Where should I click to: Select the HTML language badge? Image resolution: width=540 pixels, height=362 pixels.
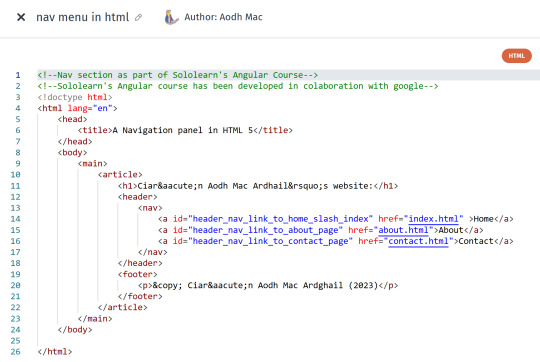coord(516,56)
